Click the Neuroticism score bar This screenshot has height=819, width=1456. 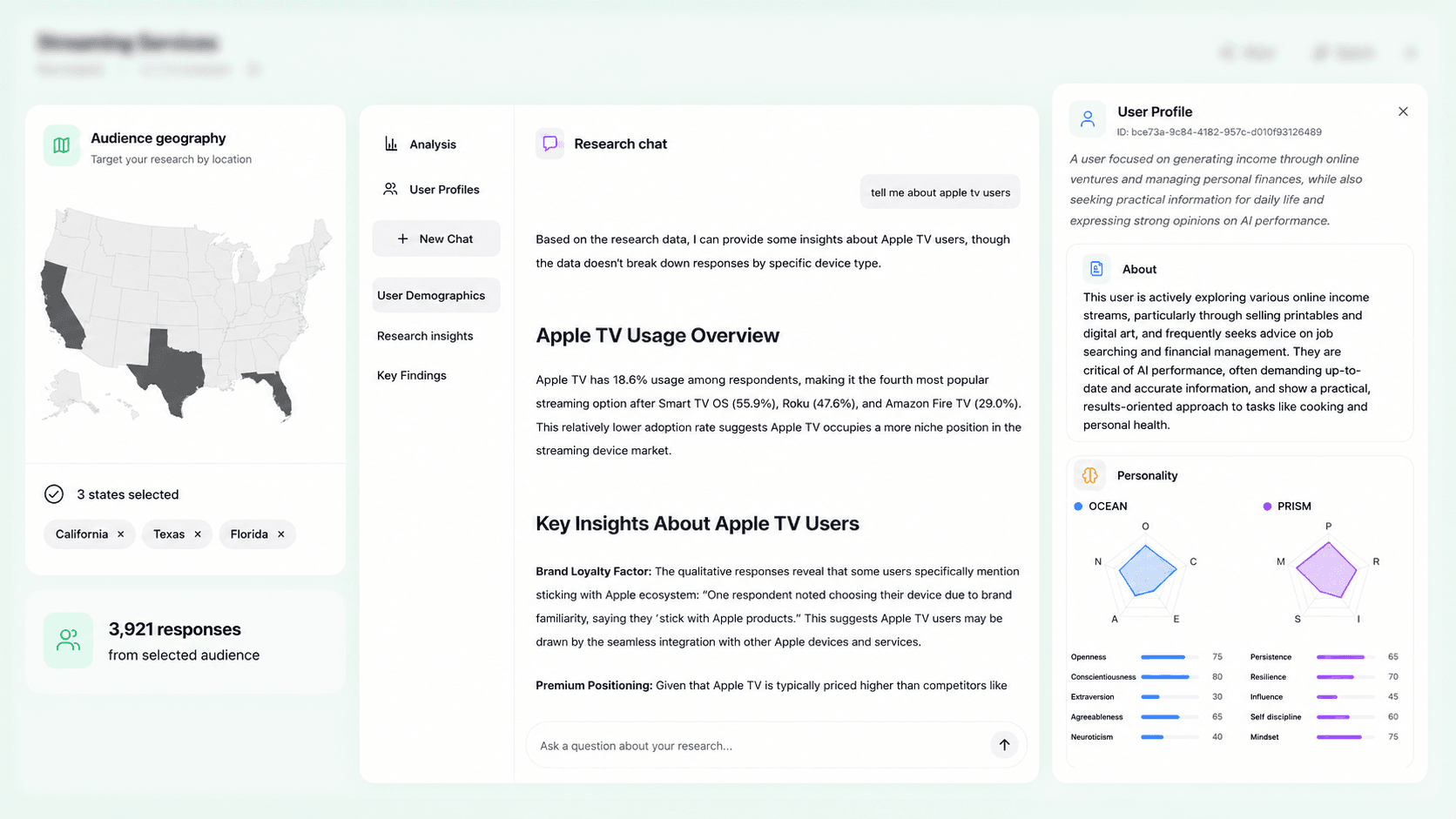click(1170, 737)
